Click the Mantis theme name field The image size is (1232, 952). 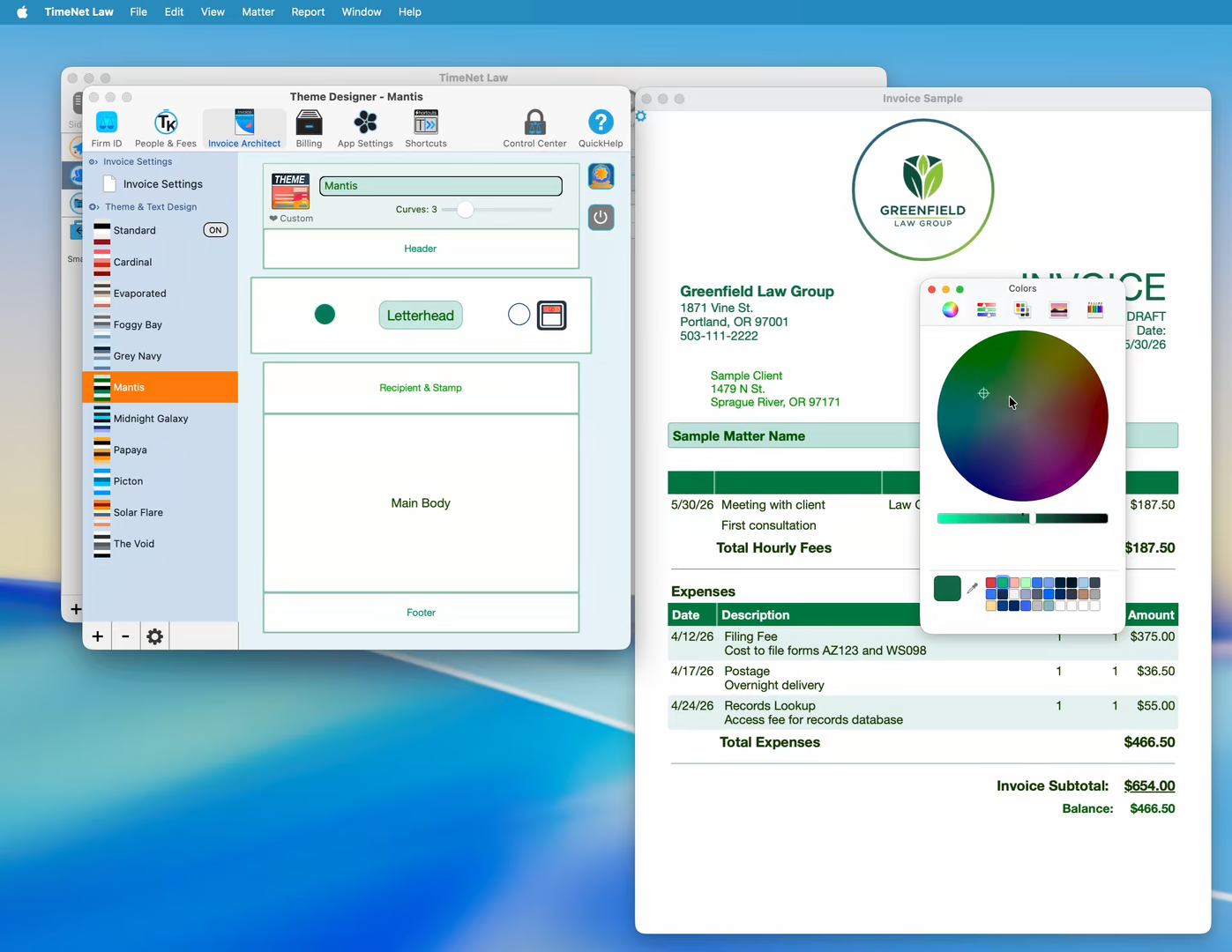click(441, 186)
